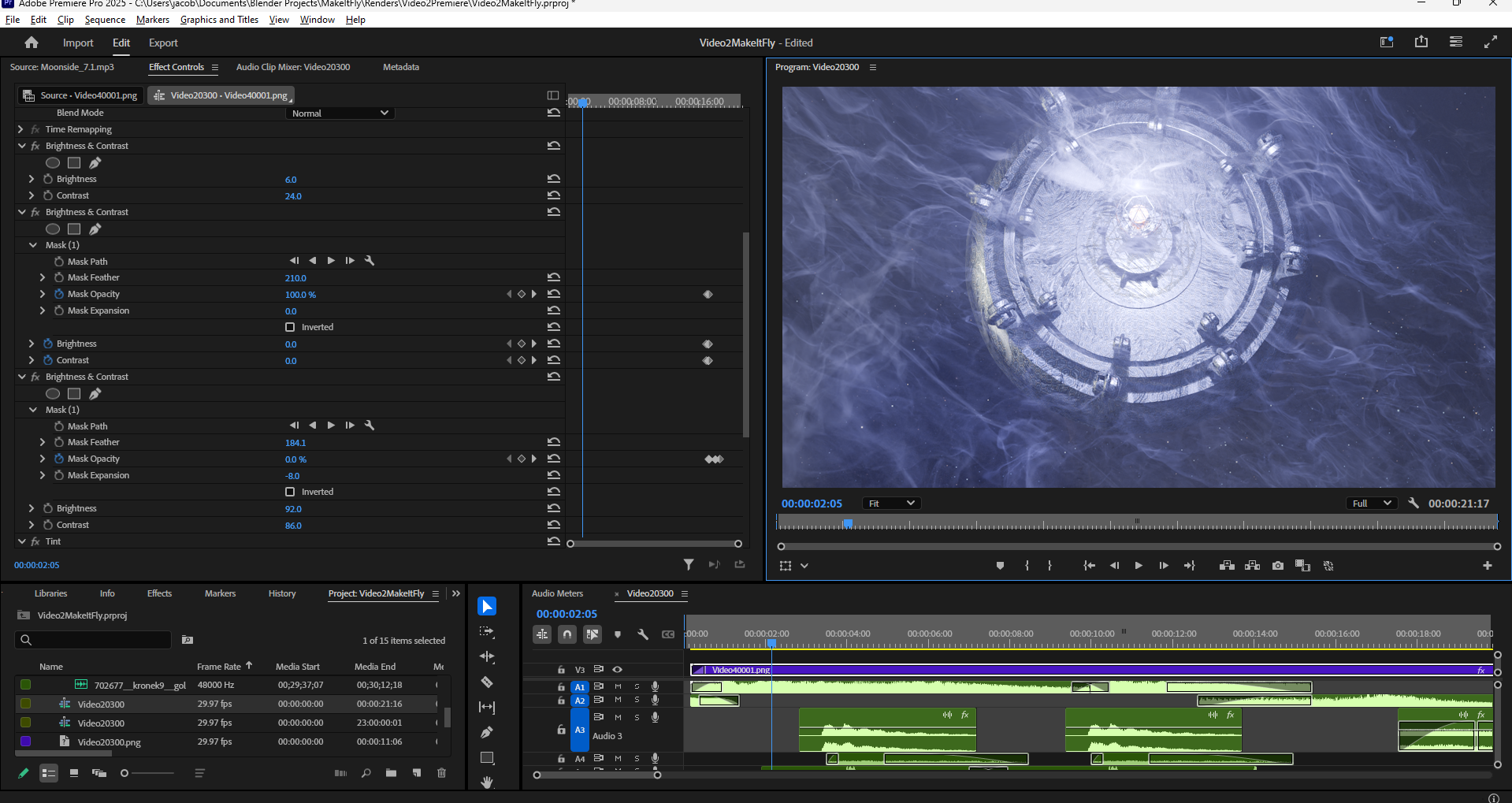Go to In point in Program monitor
The image size is (1512, 803).
1089,566
